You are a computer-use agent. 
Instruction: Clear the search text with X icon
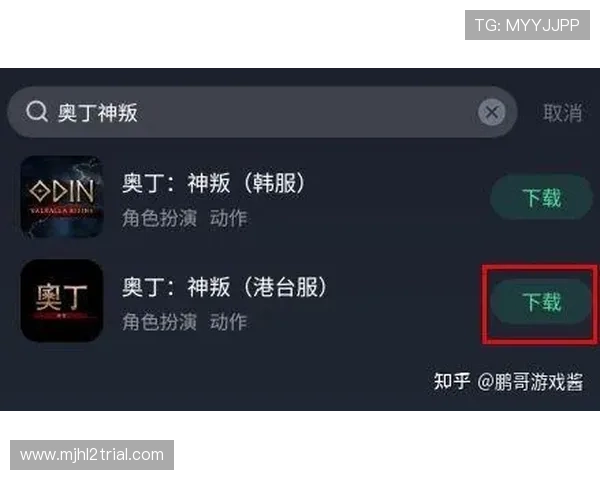[492, 112]
